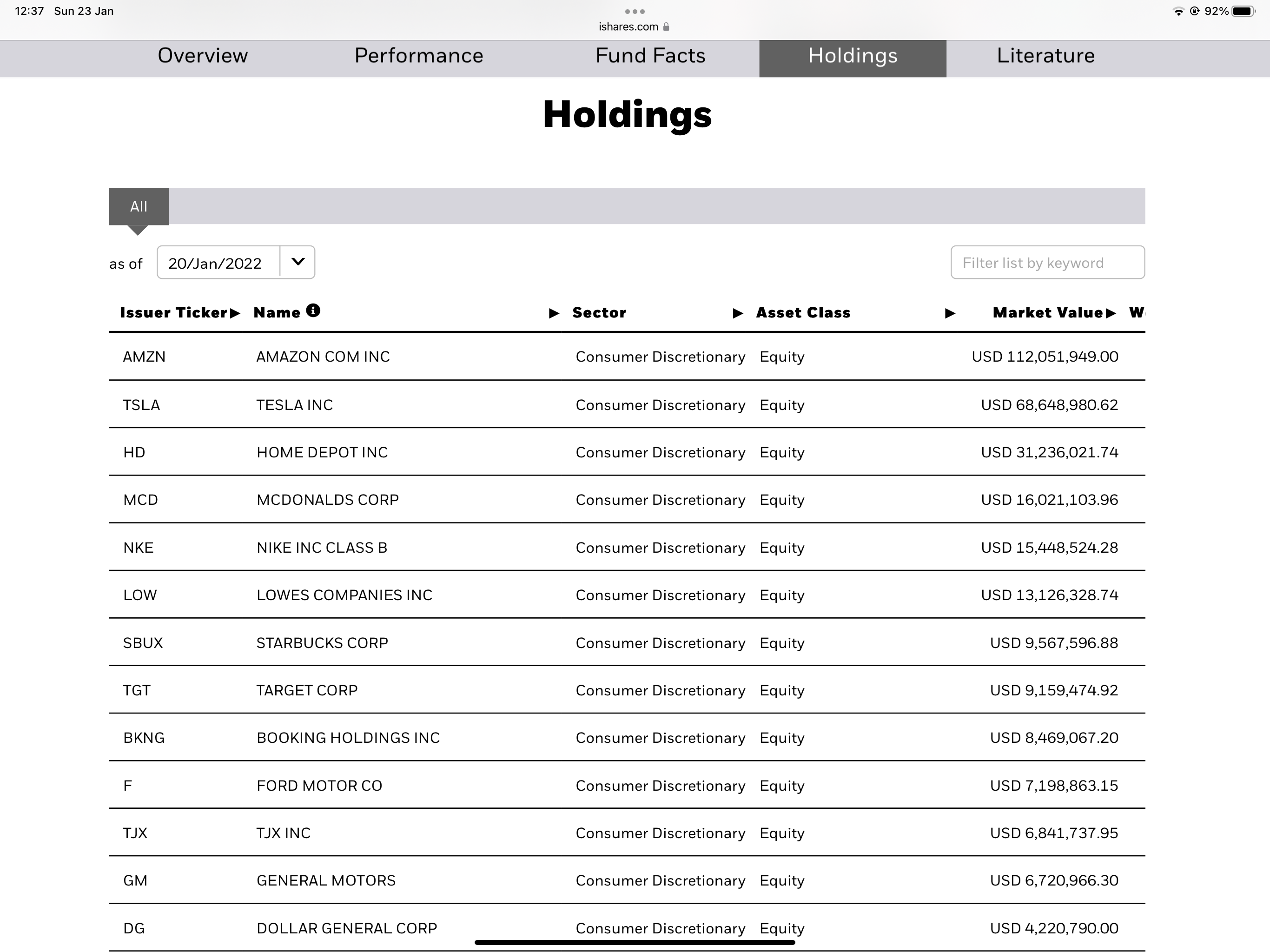Click sort arrow before the Sector header
Image resolution: width=1270 pixels, height=952 pixels.
tap(554, 313)
